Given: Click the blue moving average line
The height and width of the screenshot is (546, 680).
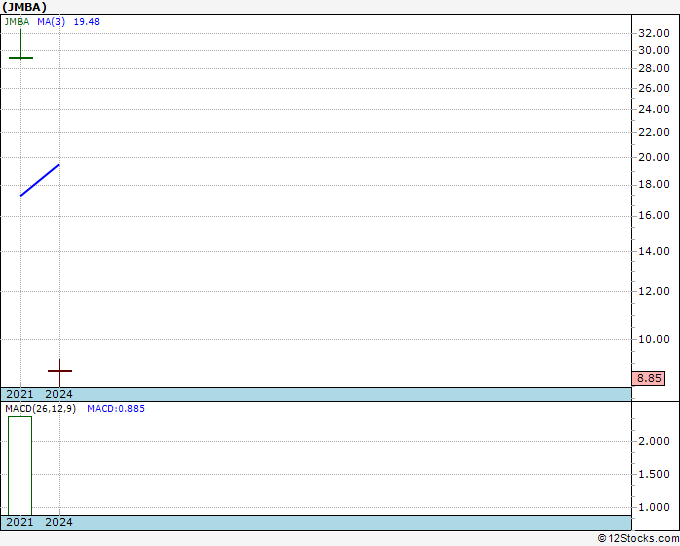Looking at the screenshot, I should 40,180.
